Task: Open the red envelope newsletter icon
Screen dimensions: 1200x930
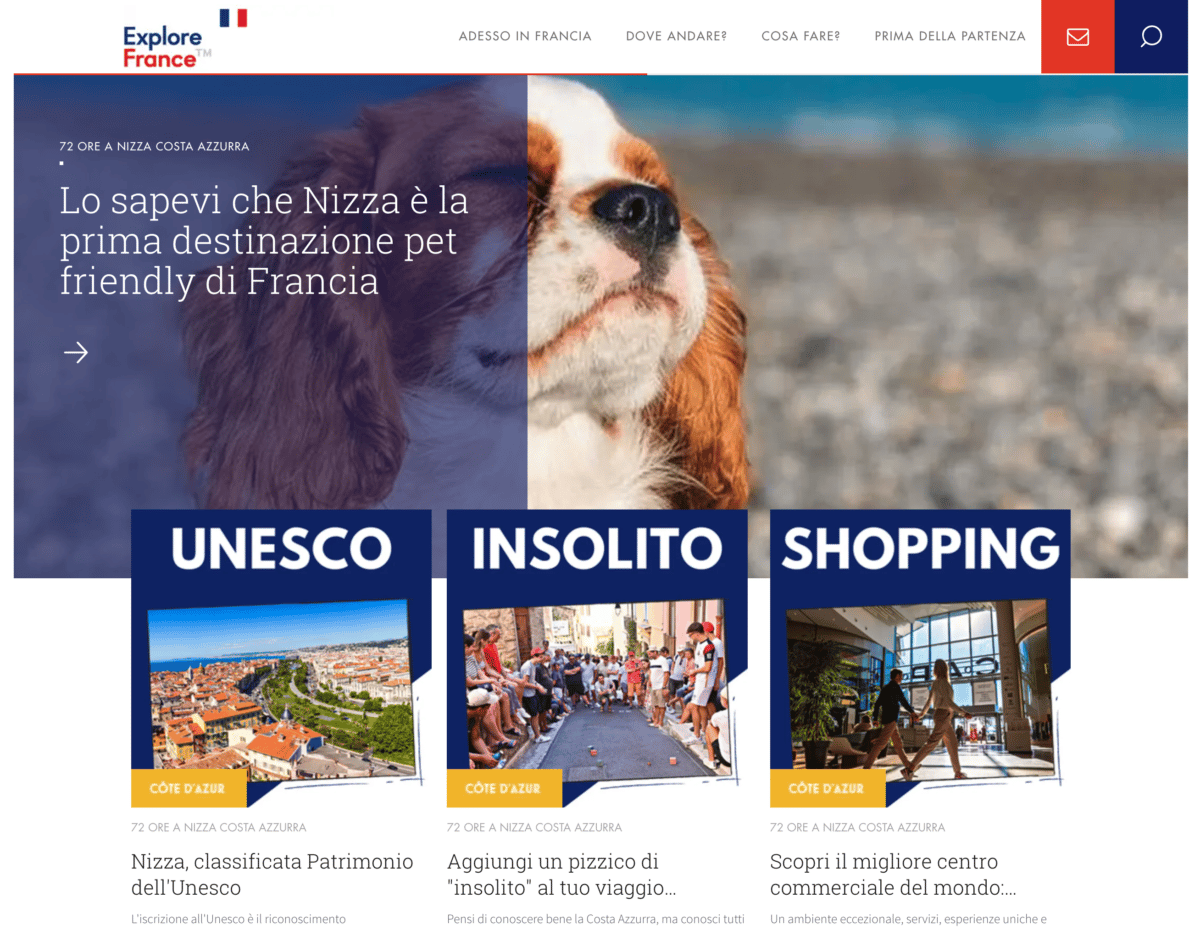Action: click(1077, 37)
